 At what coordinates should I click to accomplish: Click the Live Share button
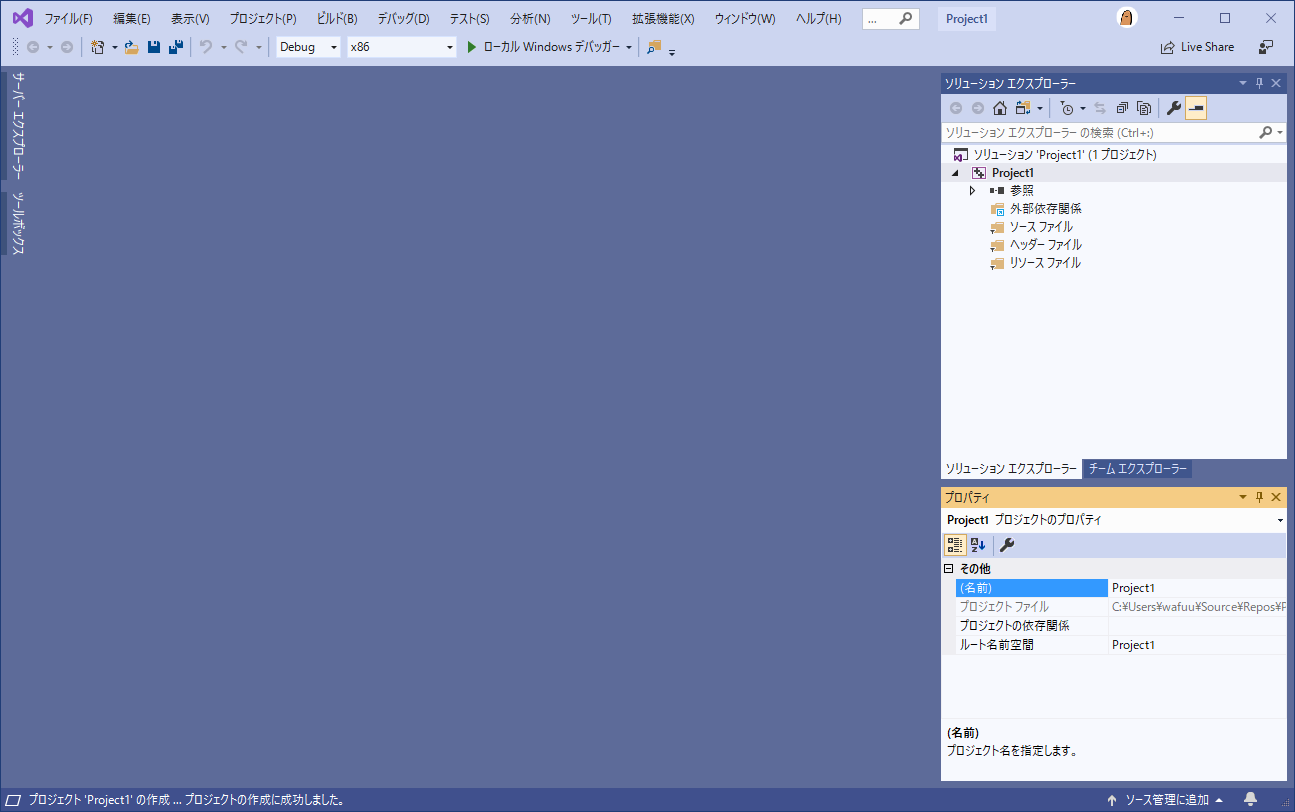point(1197,47)
